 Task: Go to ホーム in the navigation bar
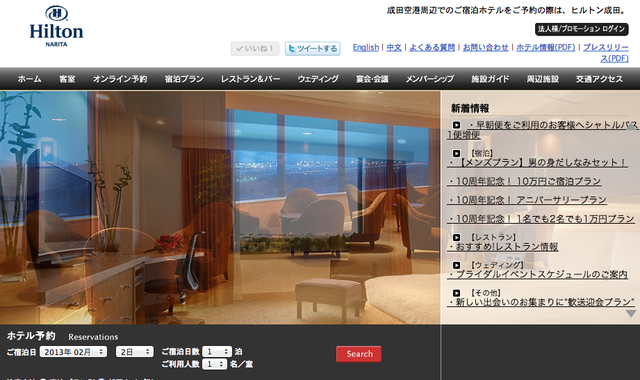coord(29,79)
